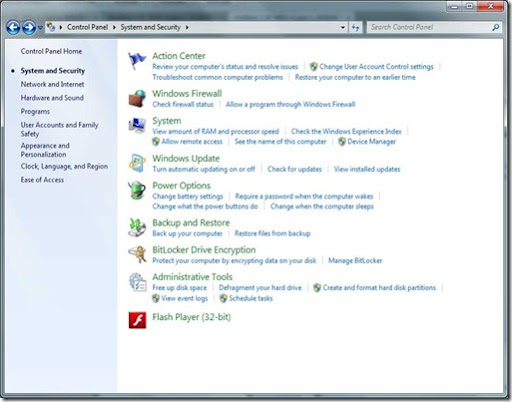Viewport: 512px width, 402px height.
Task: Click Defragment your hard drive link
Action: [x=260, y=288]
